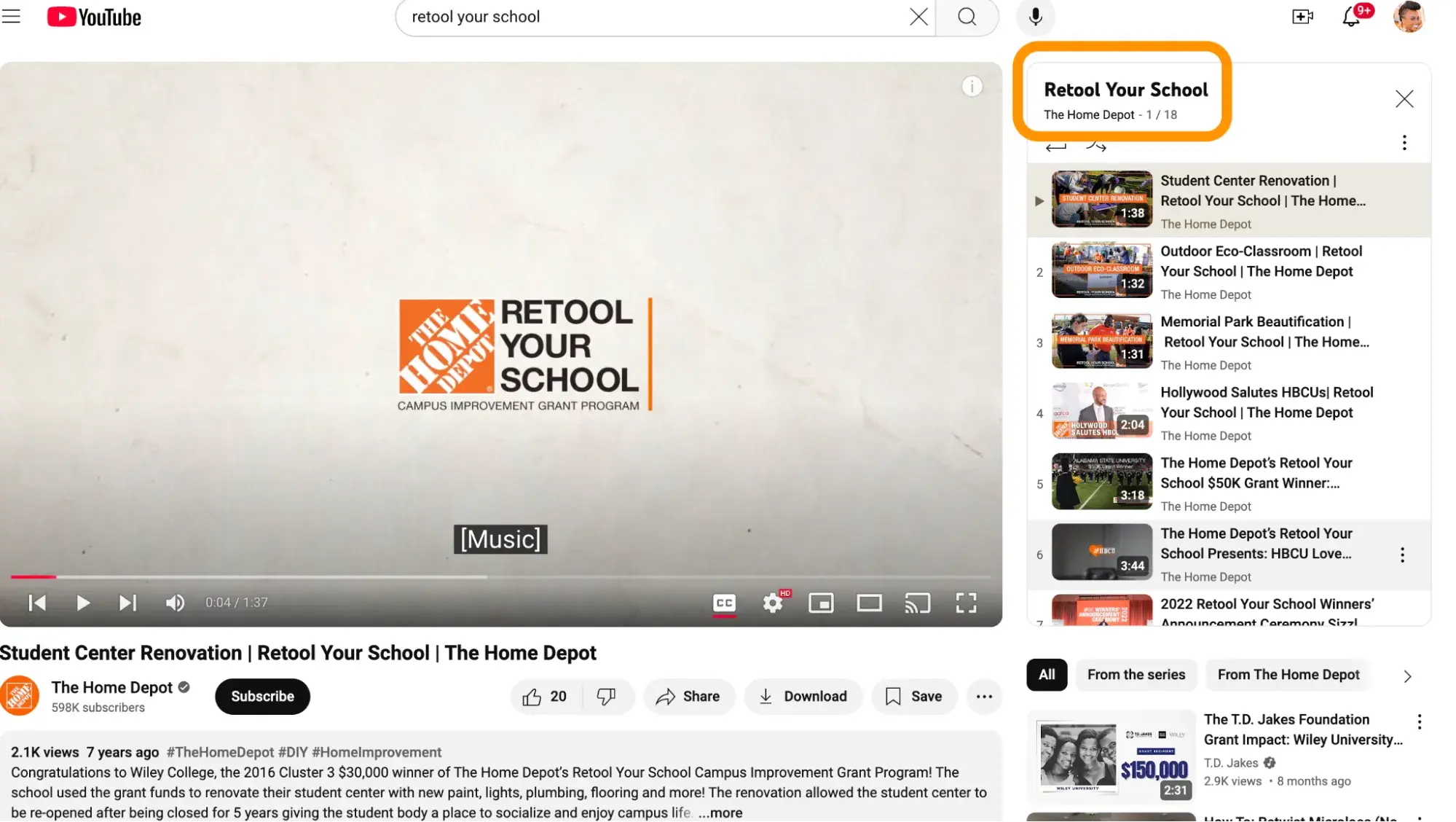This screenshot has height=822, width=1456.
Task: Select From the series chip
Action: [x=1136, y=675]
